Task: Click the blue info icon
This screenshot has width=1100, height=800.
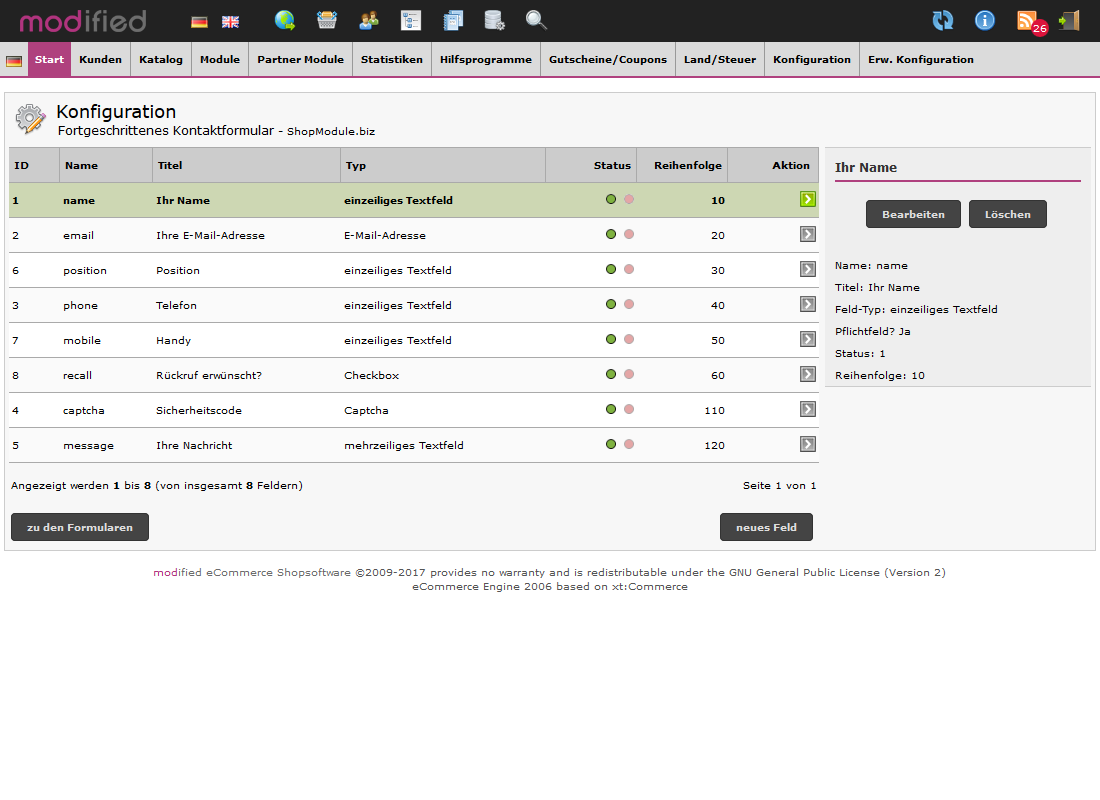Action: pos(985,20)
